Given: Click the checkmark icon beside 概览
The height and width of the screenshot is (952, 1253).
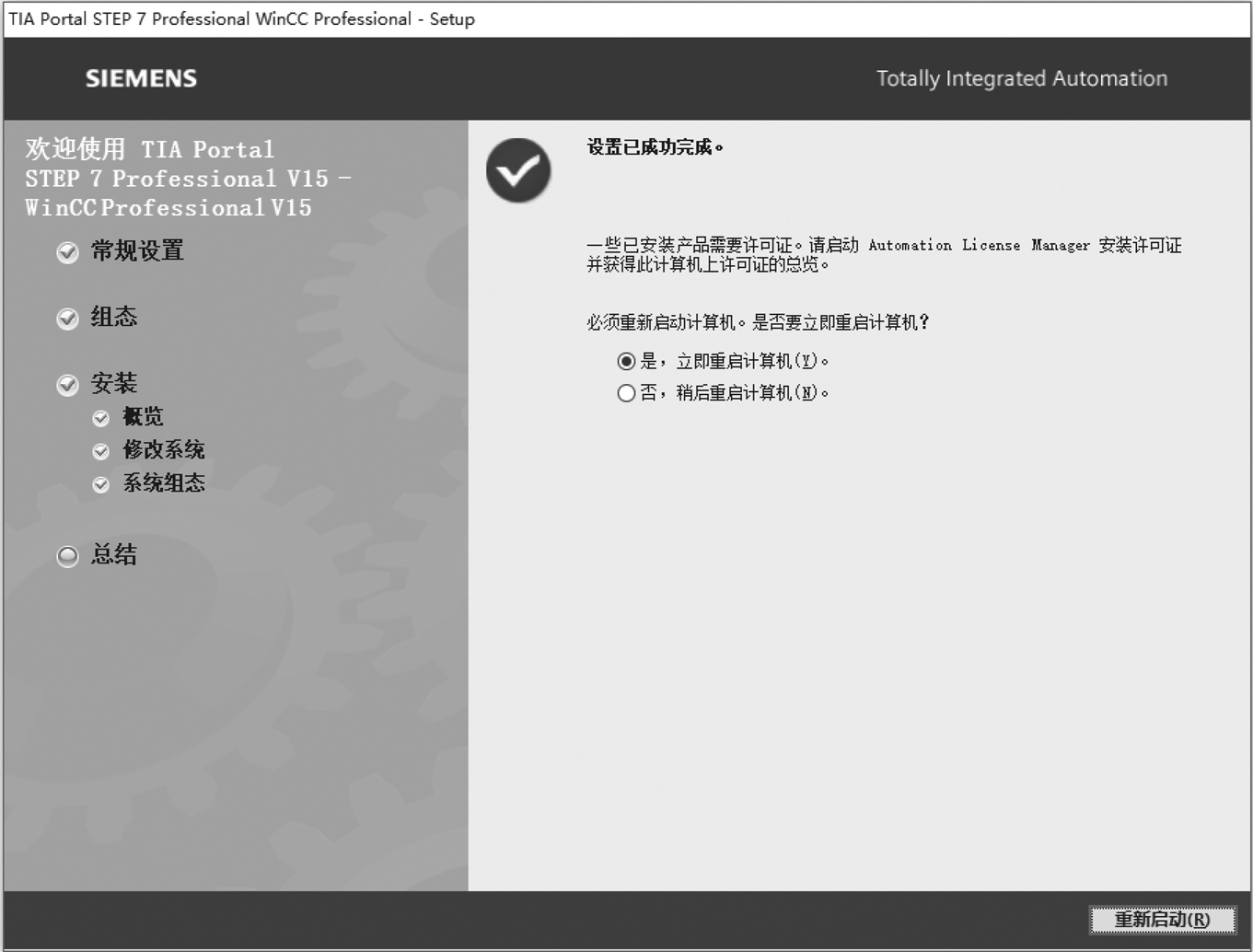Looking at the screenshot, I should (101, 419).
